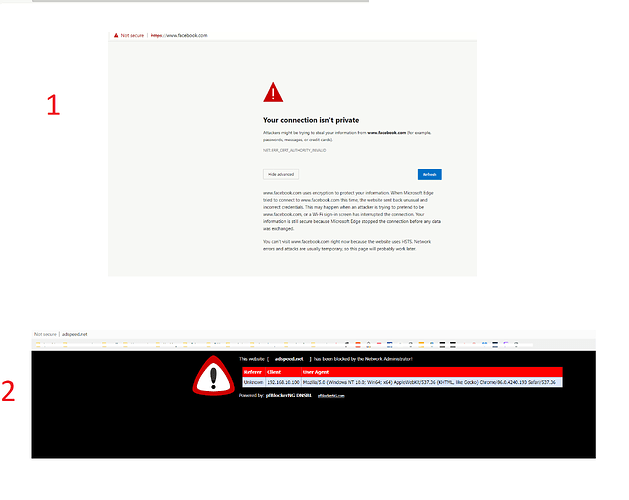Click the Unknown referer cell
The image size is (629, 500).
click(x=254, y=382)
